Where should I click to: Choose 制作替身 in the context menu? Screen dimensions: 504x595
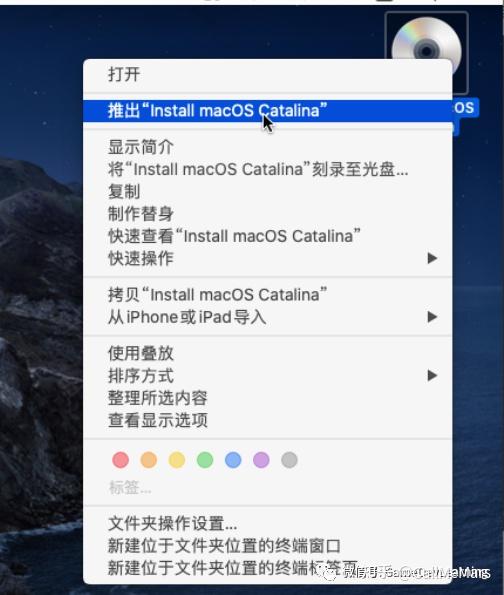[x=268, y=214]
